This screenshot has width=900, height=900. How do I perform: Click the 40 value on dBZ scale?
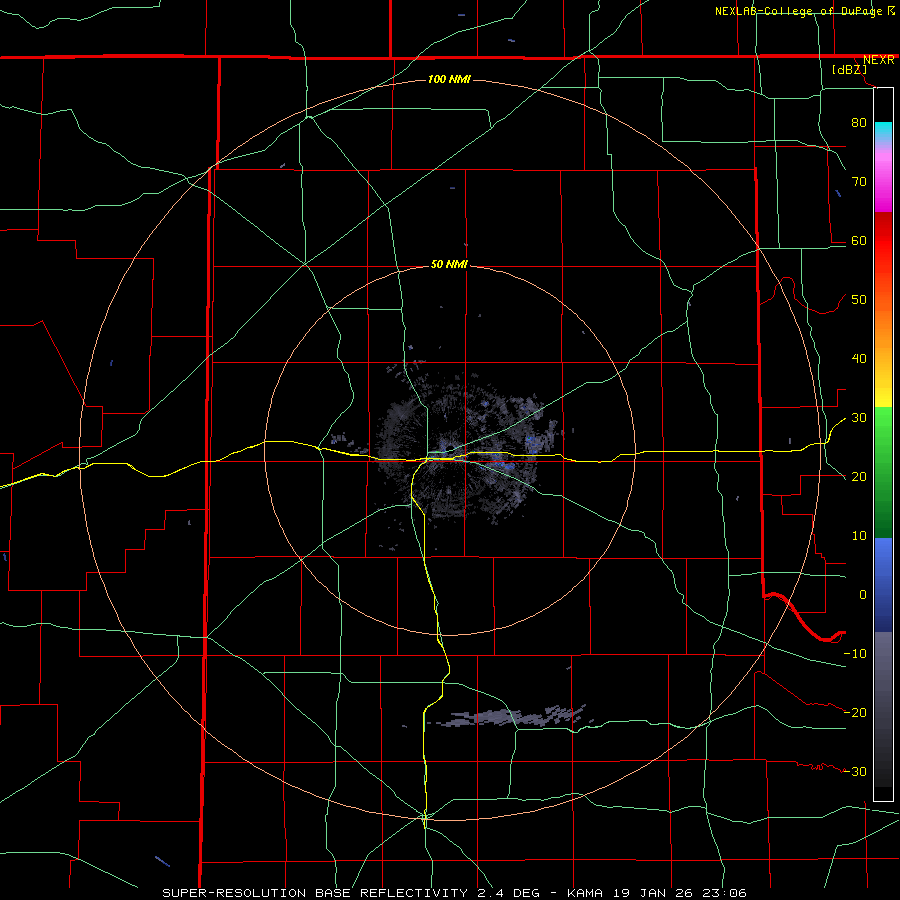(859, 359)
